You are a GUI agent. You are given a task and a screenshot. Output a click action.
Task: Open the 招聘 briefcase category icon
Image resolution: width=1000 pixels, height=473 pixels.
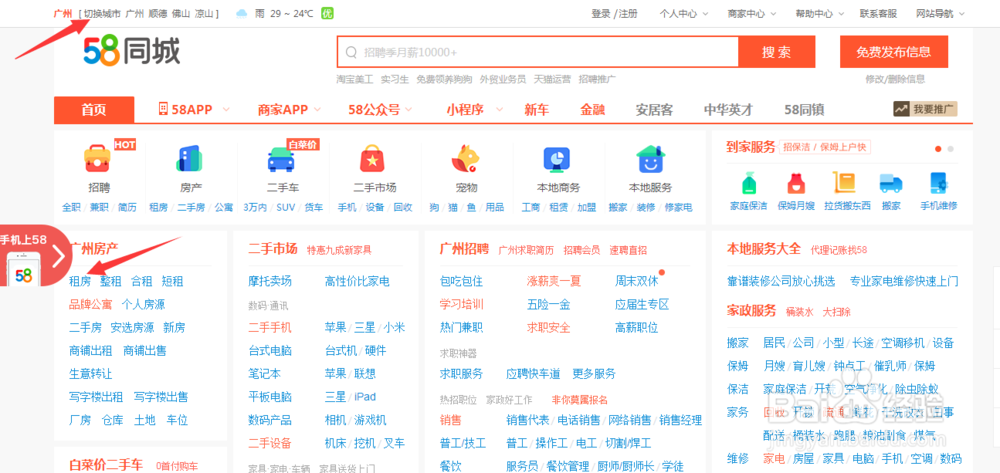pyautogui.click(x=98, y=159)
